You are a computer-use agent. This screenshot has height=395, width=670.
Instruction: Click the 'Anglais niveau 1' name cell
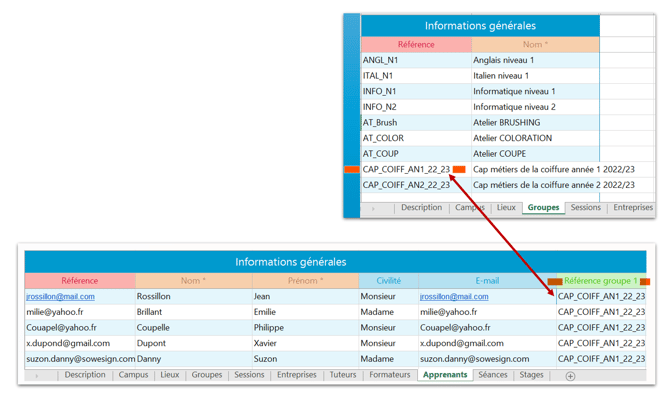[535, 60]
